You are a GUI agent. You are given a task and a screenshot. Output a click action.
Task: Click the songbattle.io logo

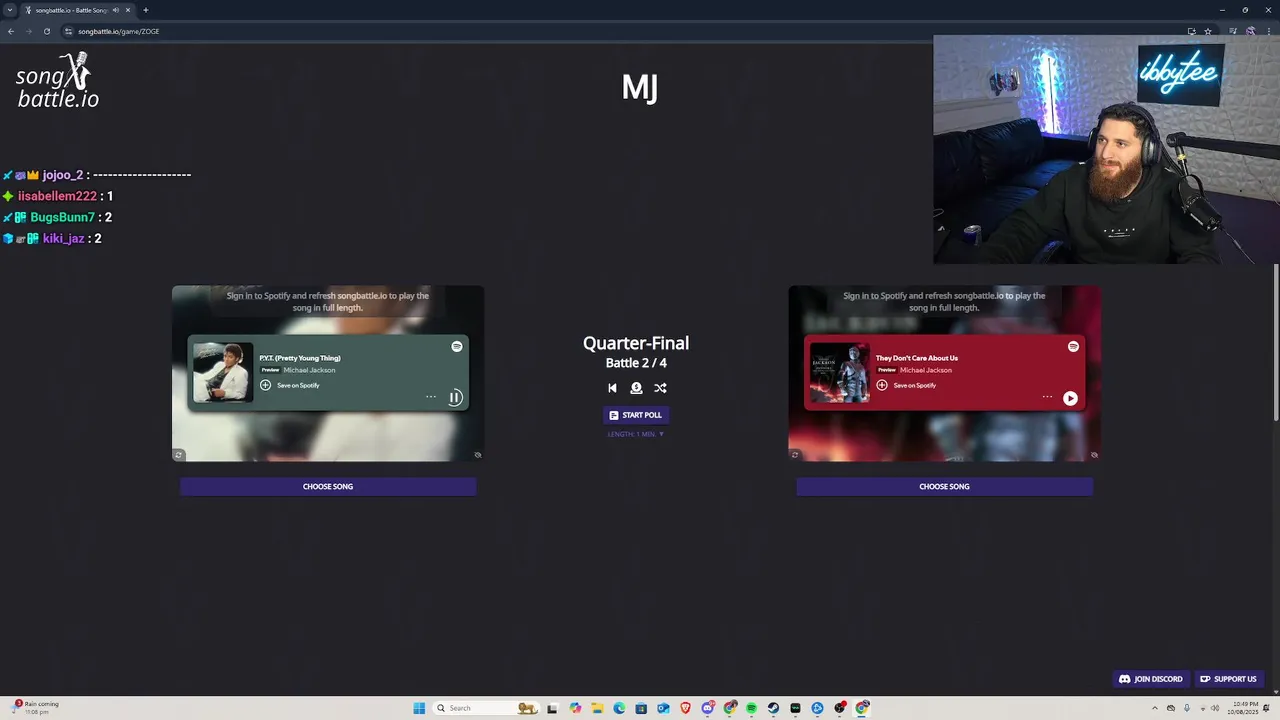(57, 80)
